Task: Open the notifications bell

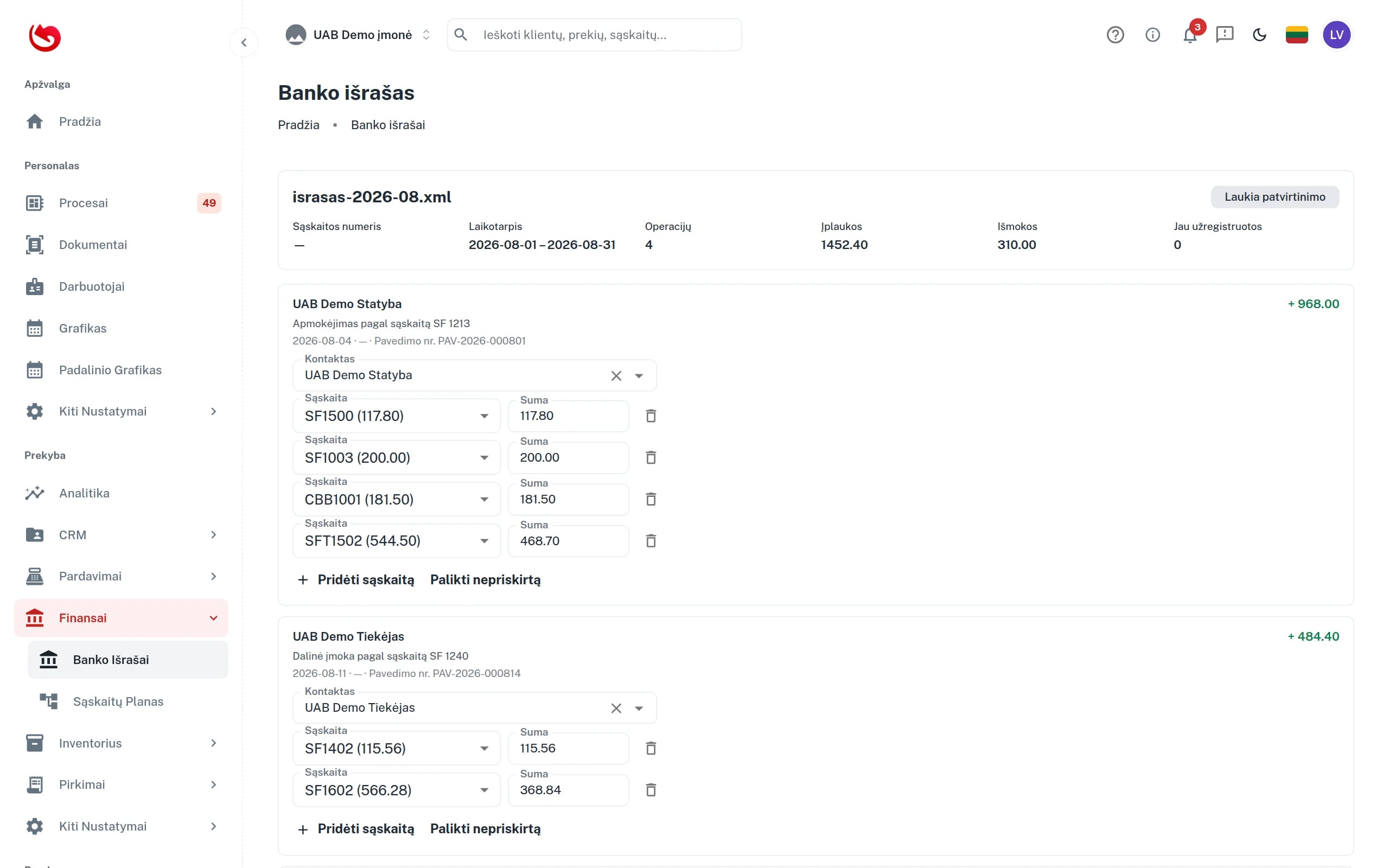Action: pos(1190,35)
